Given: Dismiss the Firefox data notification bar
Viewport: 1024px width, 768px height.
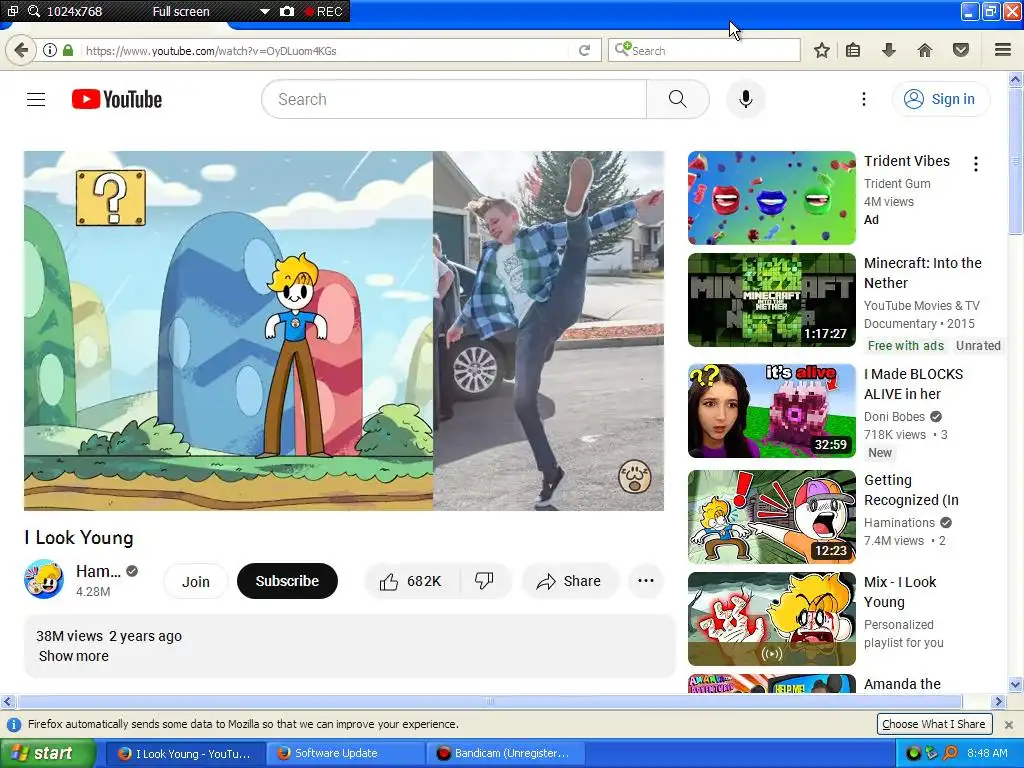Looking at the screenshot, I should (1008, 724).
